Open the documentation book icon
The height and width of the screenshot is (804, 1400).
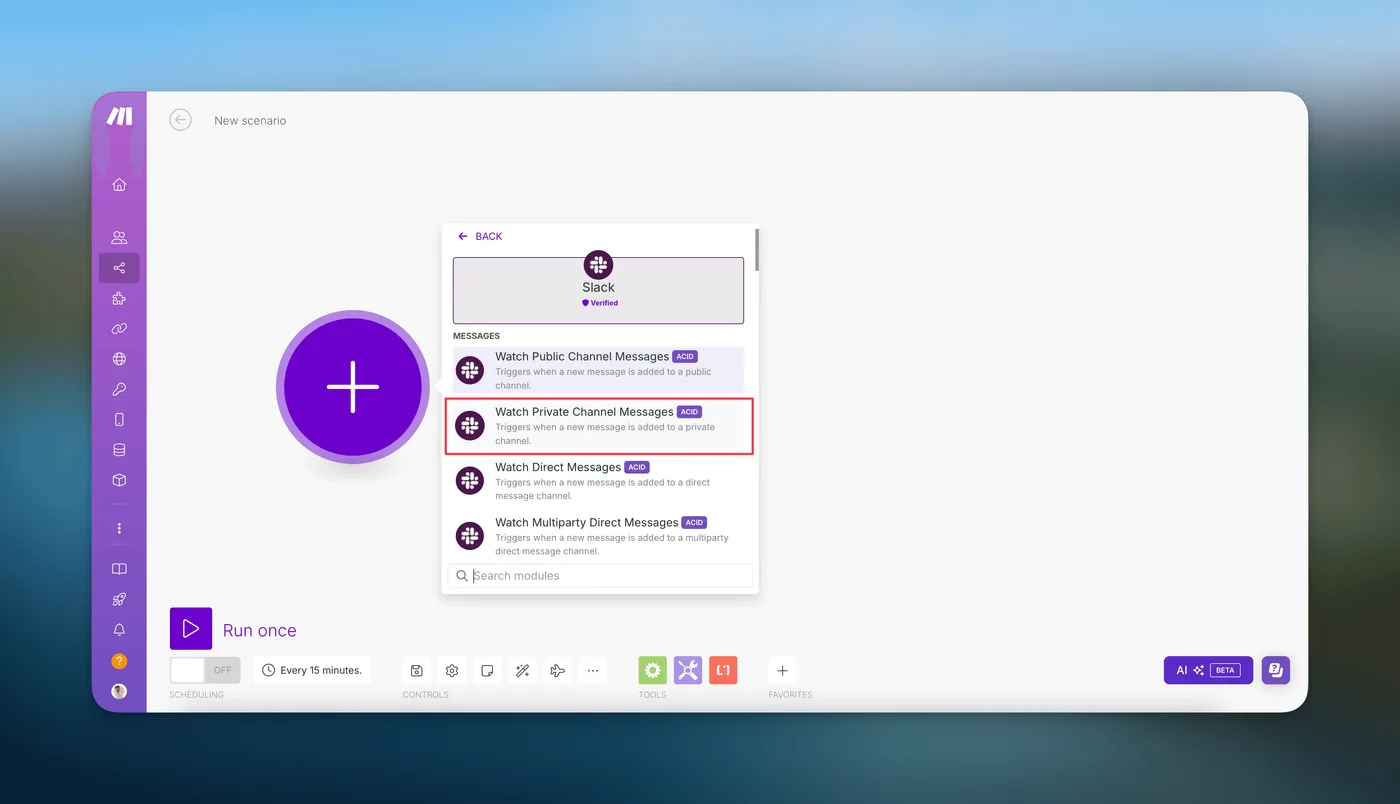point(119,569)
